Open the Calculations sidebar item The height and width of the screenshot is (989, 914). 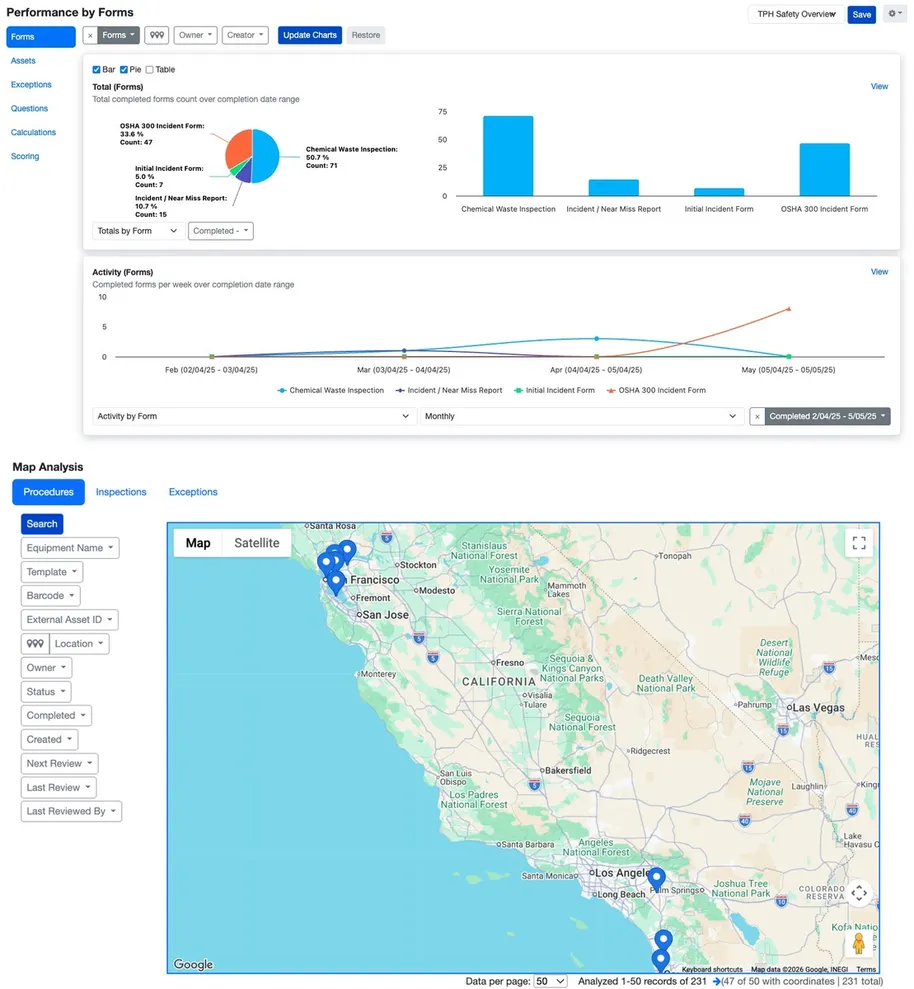click(33, 132)
